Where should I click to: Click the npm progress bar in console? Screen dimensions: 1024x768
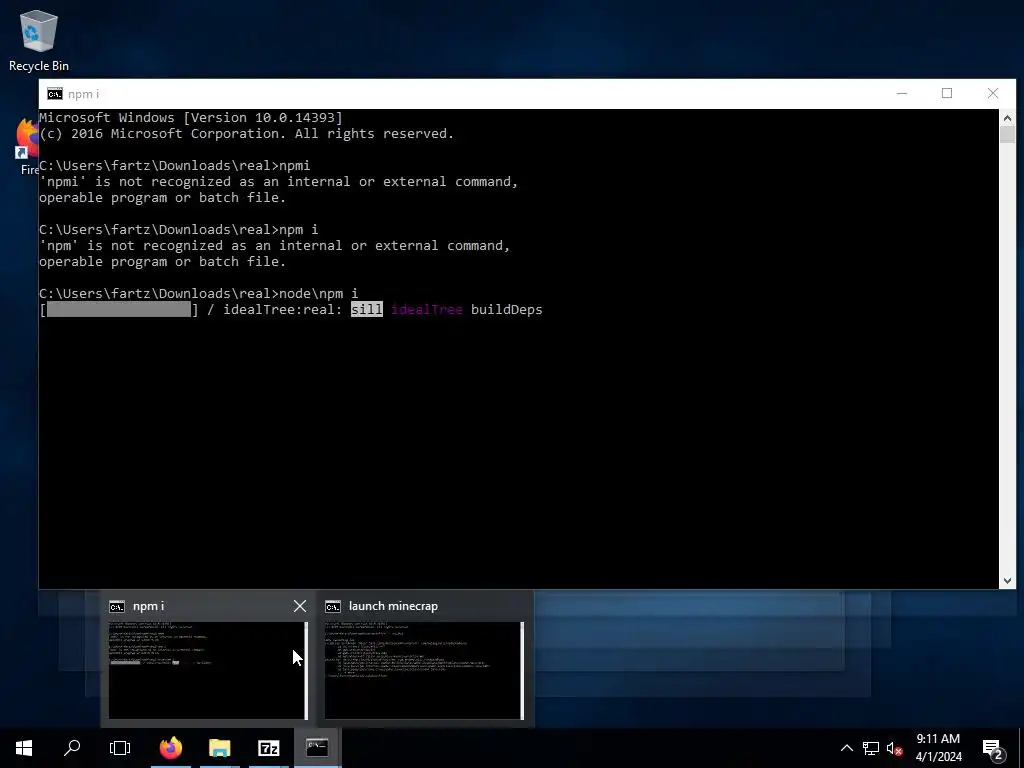[119, 310]
